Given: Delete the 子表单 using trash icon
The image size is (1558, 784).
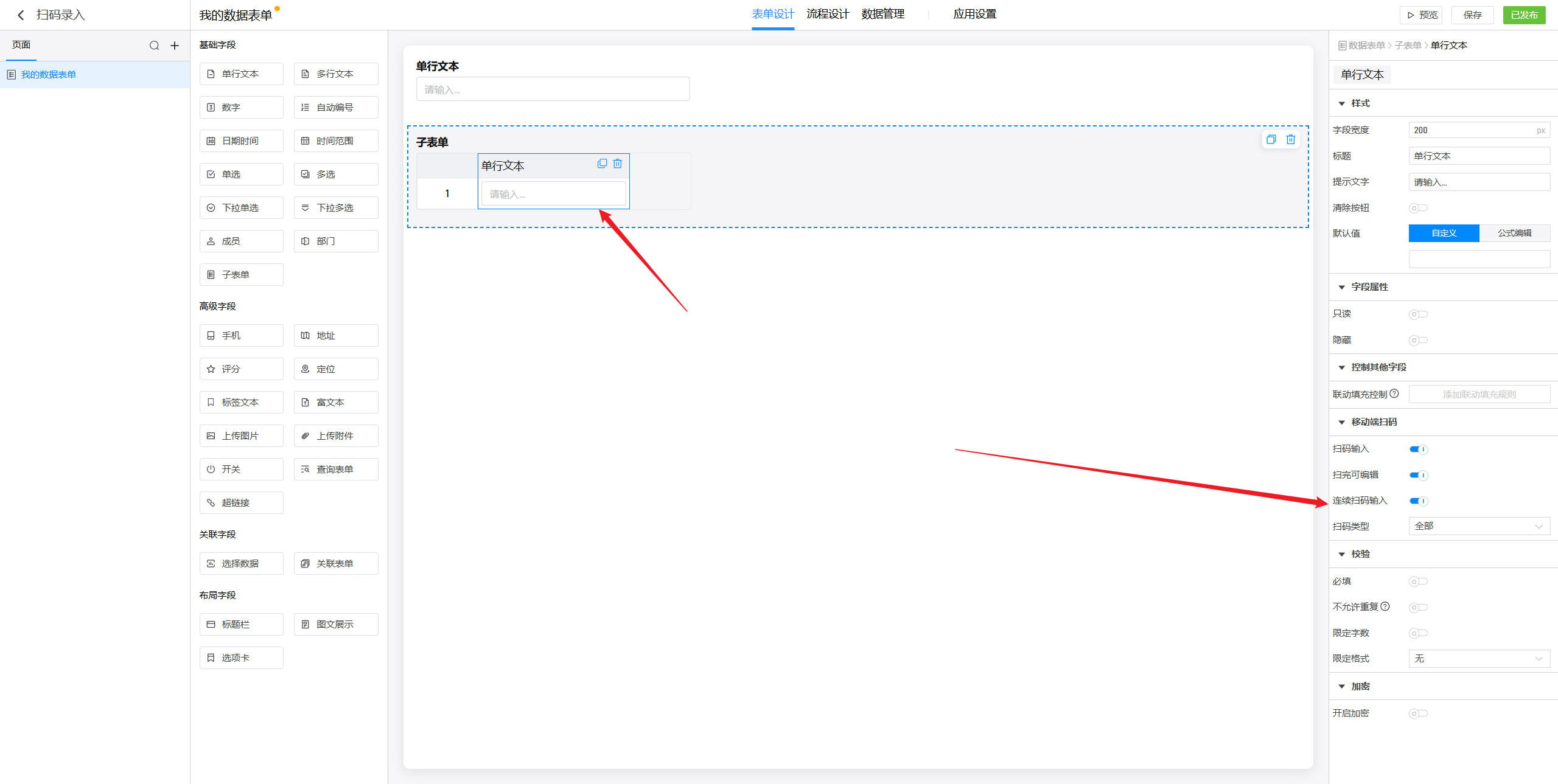Looking at the screenshot, I should (1290, 139).
